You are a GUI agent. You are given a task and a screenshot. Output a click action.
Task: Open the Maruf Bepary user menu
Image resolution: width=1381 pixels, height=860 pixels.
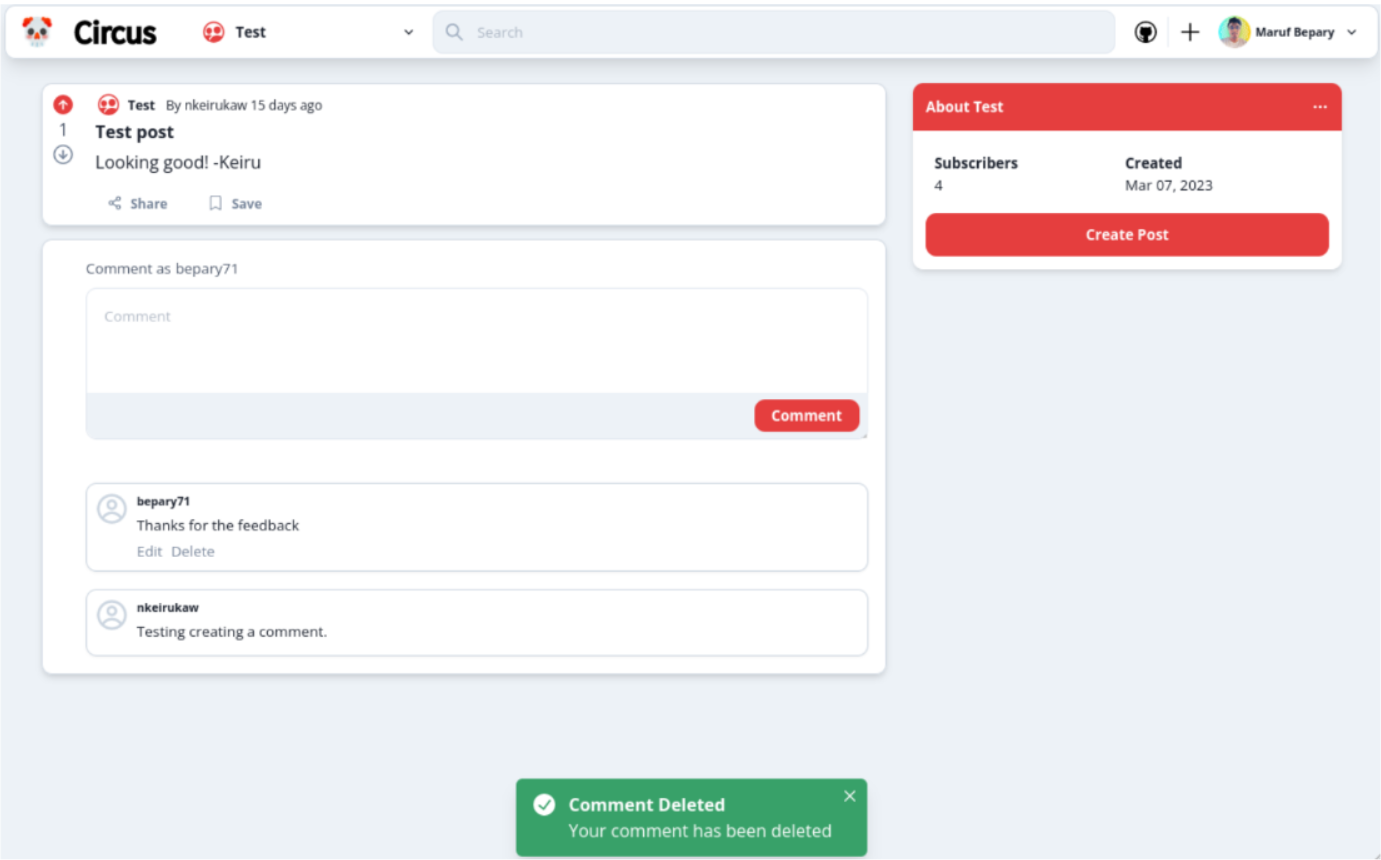(1287, 32)
